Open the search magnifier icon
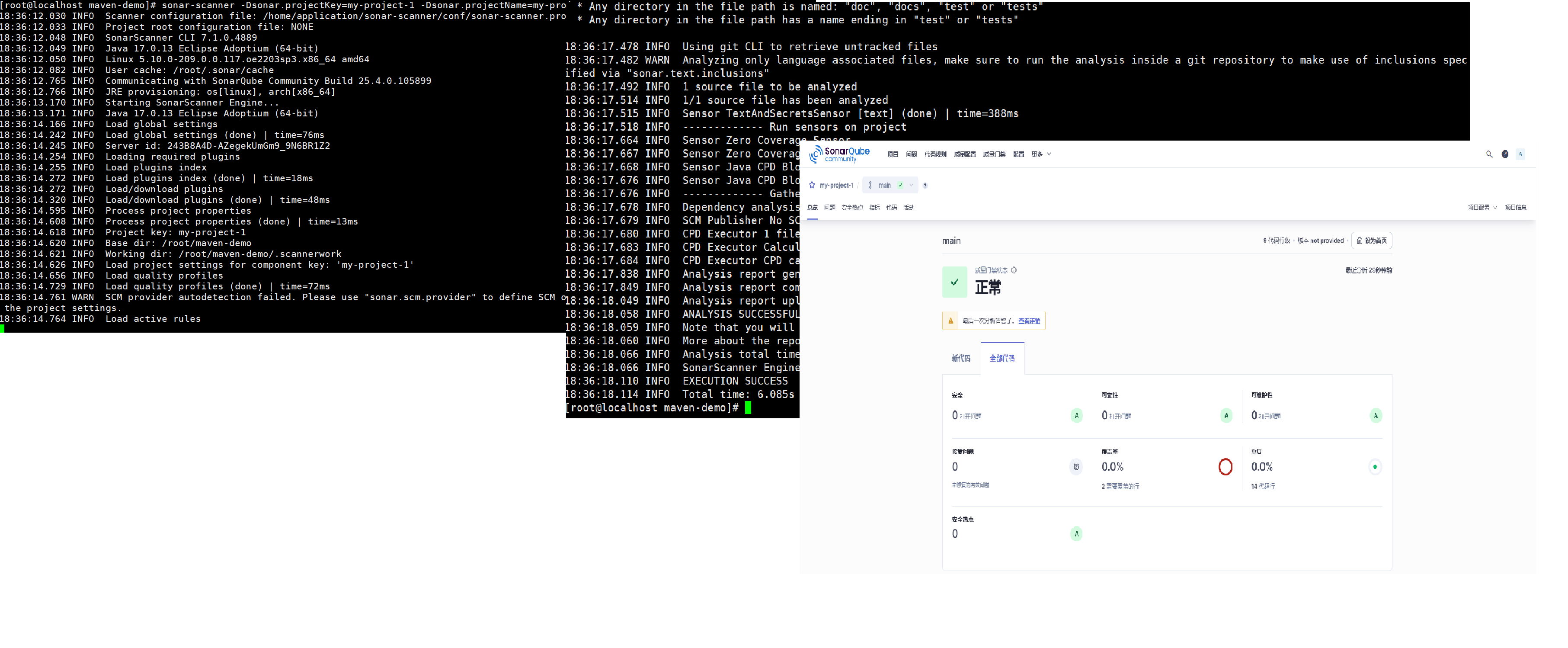The height and width of the screenshot is (648, 1568). 1489,155
